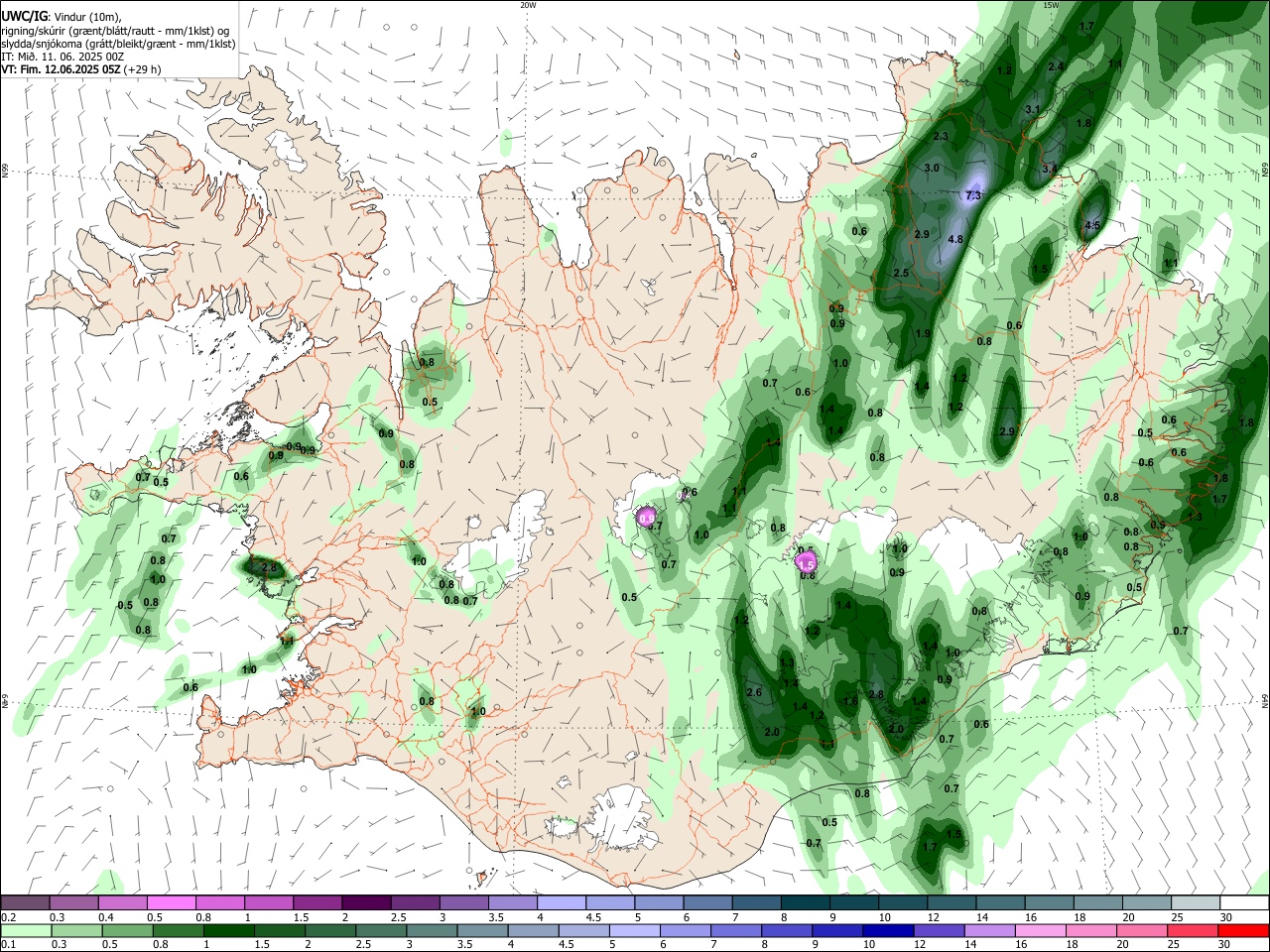
Task: Select the IT: Mið. 11. 06. 2025 00Z line
Action: coord(63,57)
